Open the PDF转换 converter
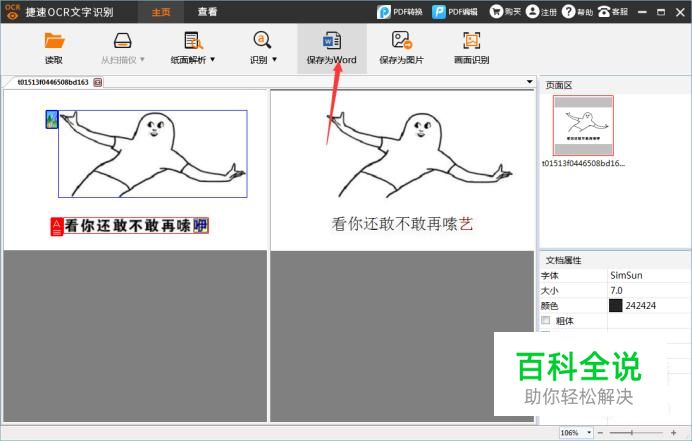Image resolution: width=692 pixels, height=441 pixels. (400, 12)
